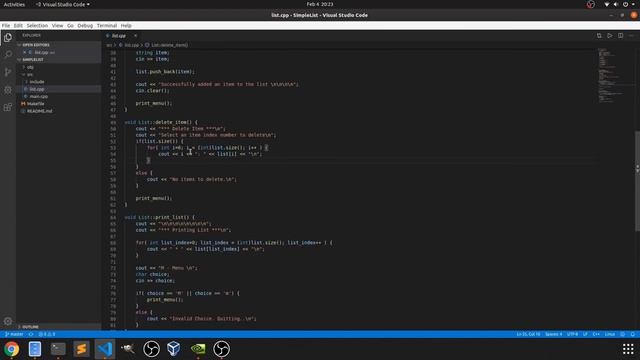Click the Linux configuration indicator
640x360 pixels.
[x=610, y=334]
